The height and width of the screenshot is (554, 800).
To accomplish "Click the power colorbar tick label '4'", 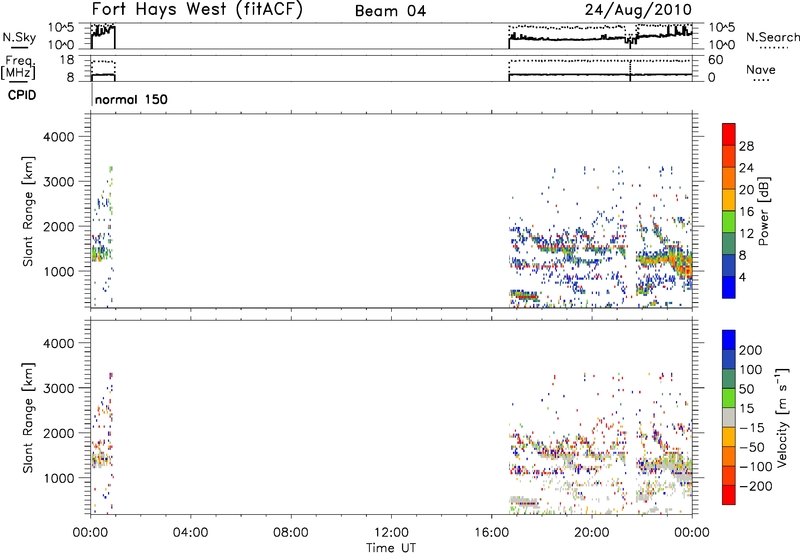I will [743, 277].
